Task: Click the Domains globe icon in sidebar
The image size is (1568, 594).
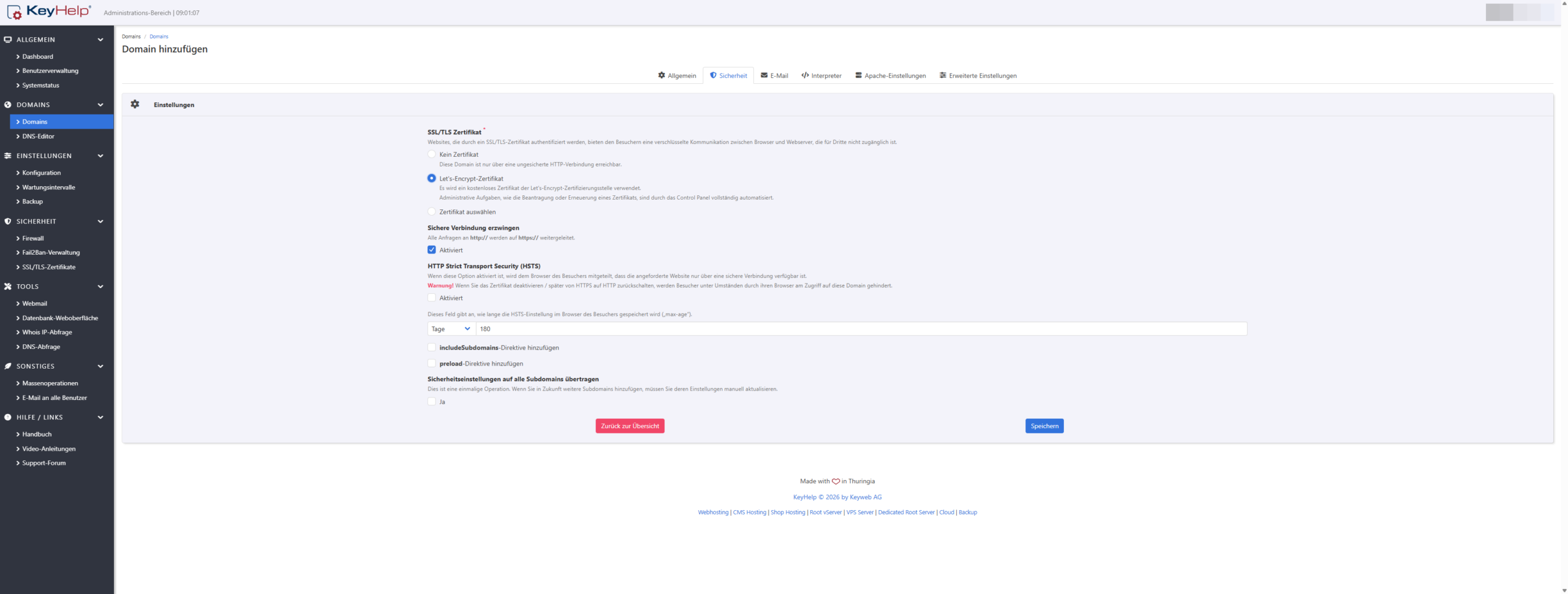Action: click(x=8, y=105)
